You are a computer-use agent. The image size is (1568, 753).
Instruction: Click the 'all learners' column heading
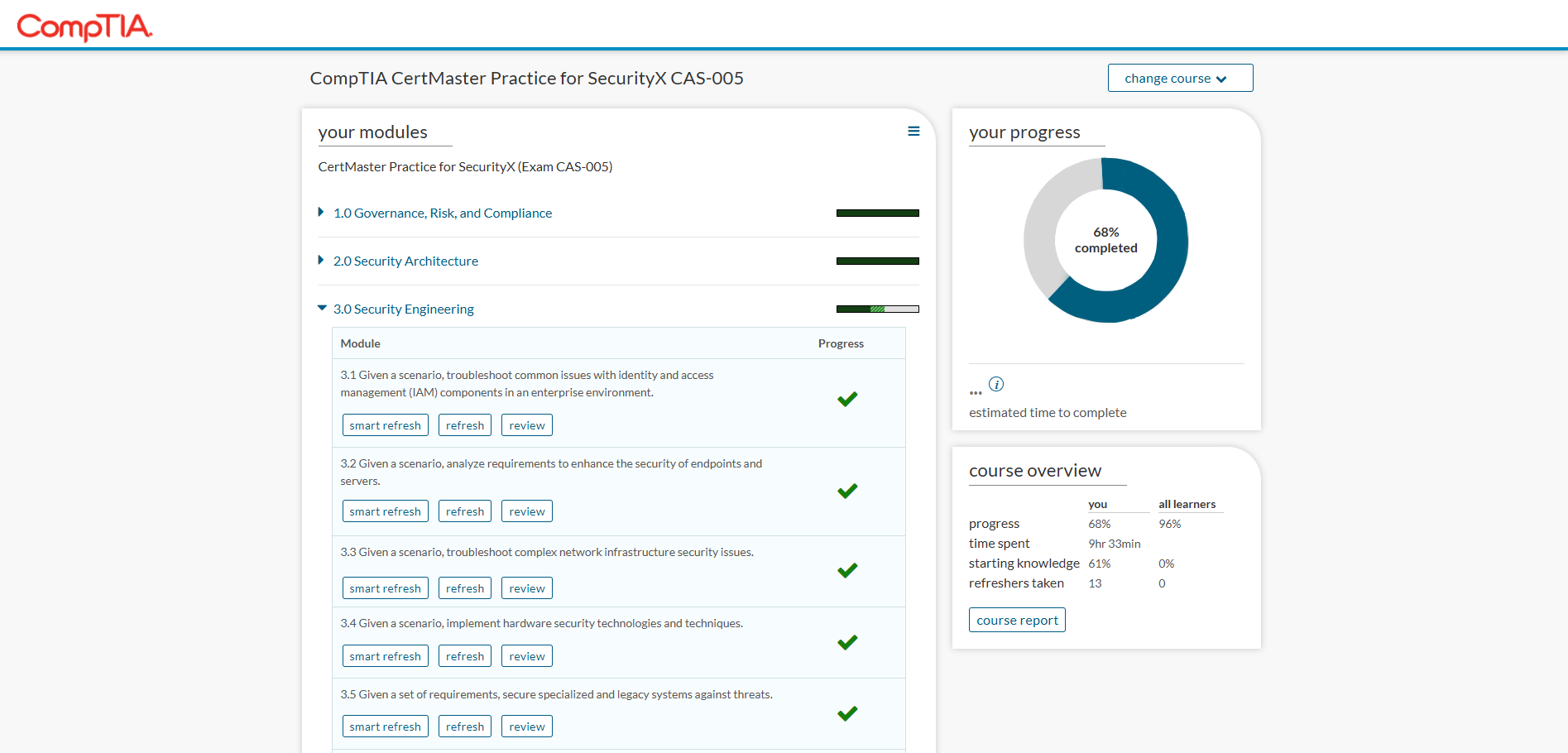(1187, 504)
